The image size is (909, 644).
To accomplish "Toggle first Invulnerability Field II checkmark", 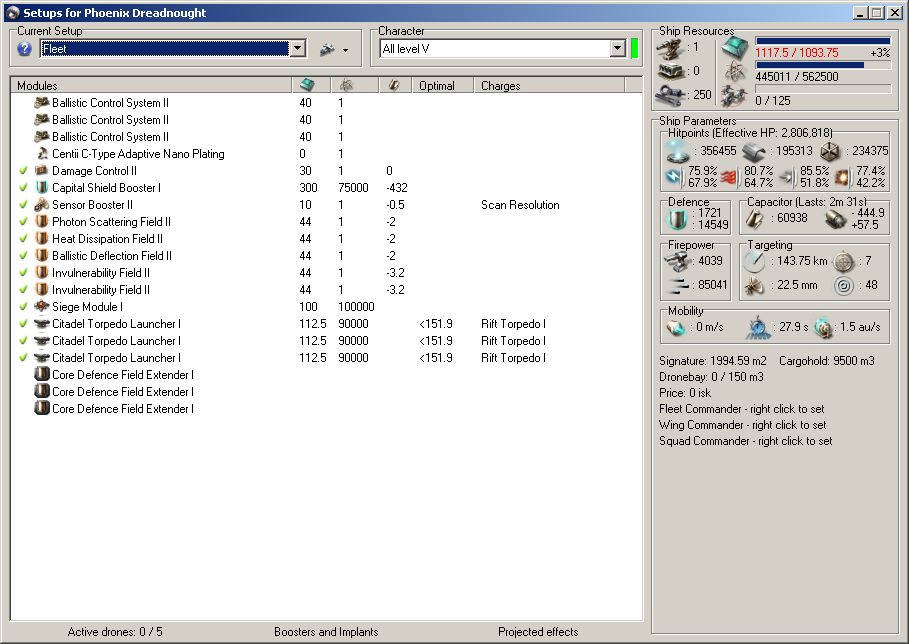I will pos(23,272).
